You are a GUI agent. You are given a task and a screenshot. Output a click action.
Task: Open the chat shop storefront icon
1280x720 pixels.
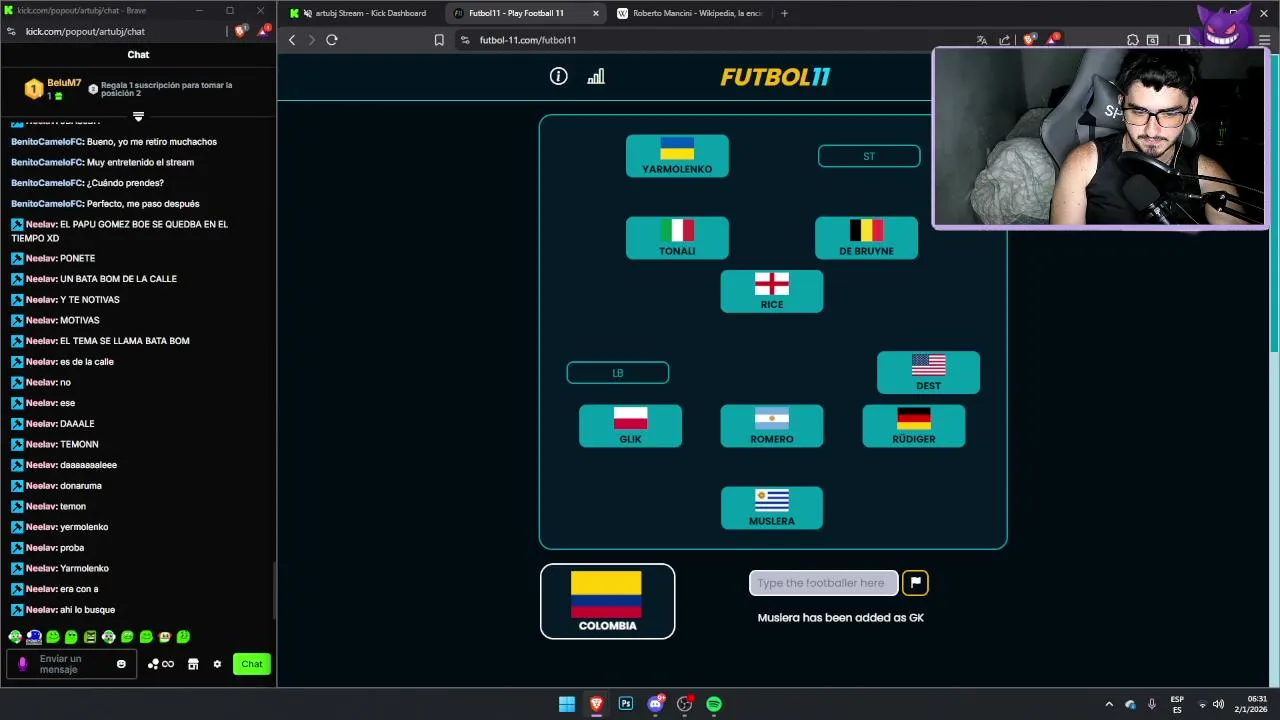point(193,664)
